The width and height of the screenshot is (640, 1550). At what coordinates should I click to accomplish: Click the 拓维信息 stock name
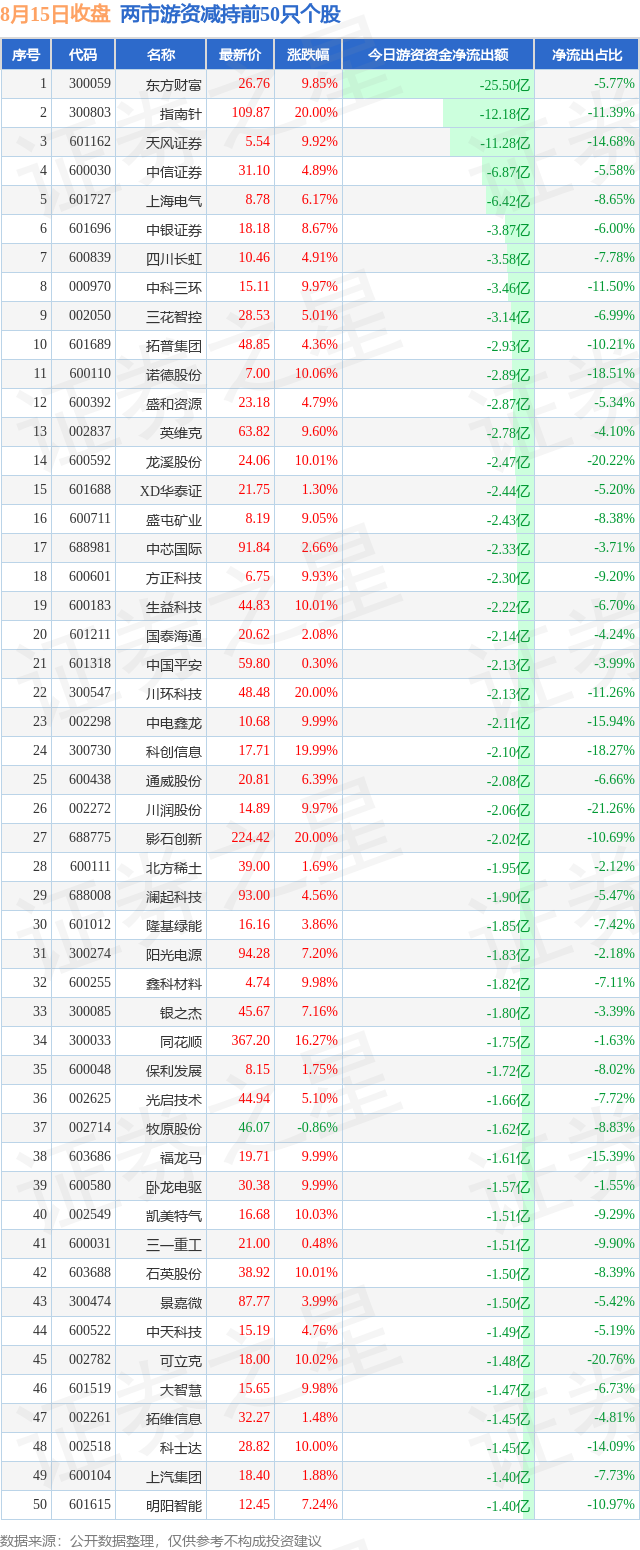[x=174, y=1418]
